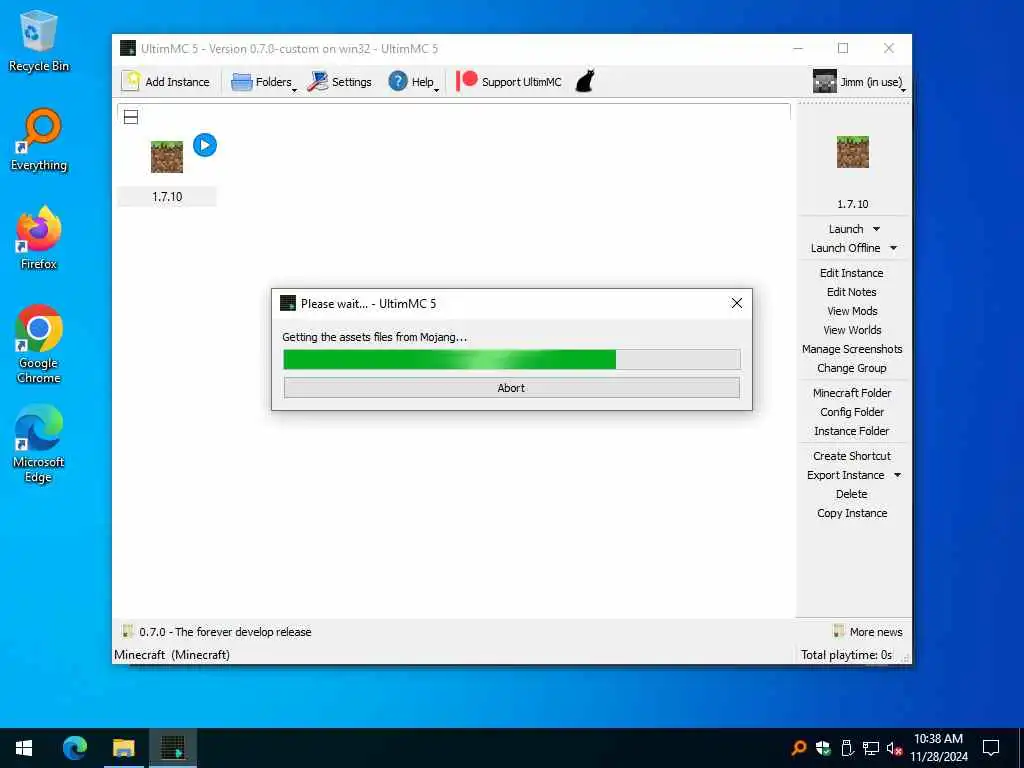Expand the Launch Offline dropdown arrow

click(893, 248)
